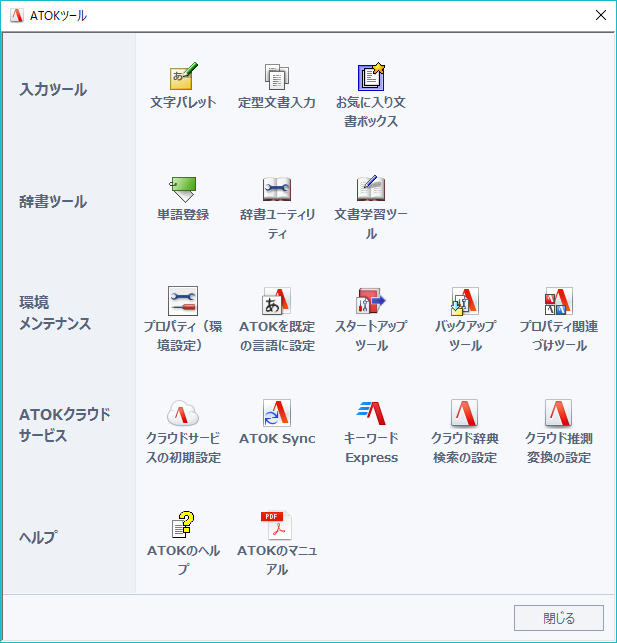
Task: Open ATOKのヘルプ question mark icon
Action: [183, 524]
